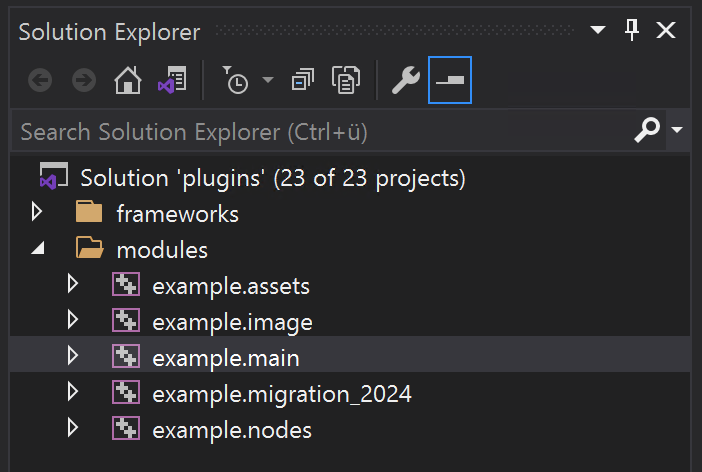The width and height of the screenshot is (702, 472).
Task: Click the Pending Changes Filter clock icon
Action: (236, 81)
